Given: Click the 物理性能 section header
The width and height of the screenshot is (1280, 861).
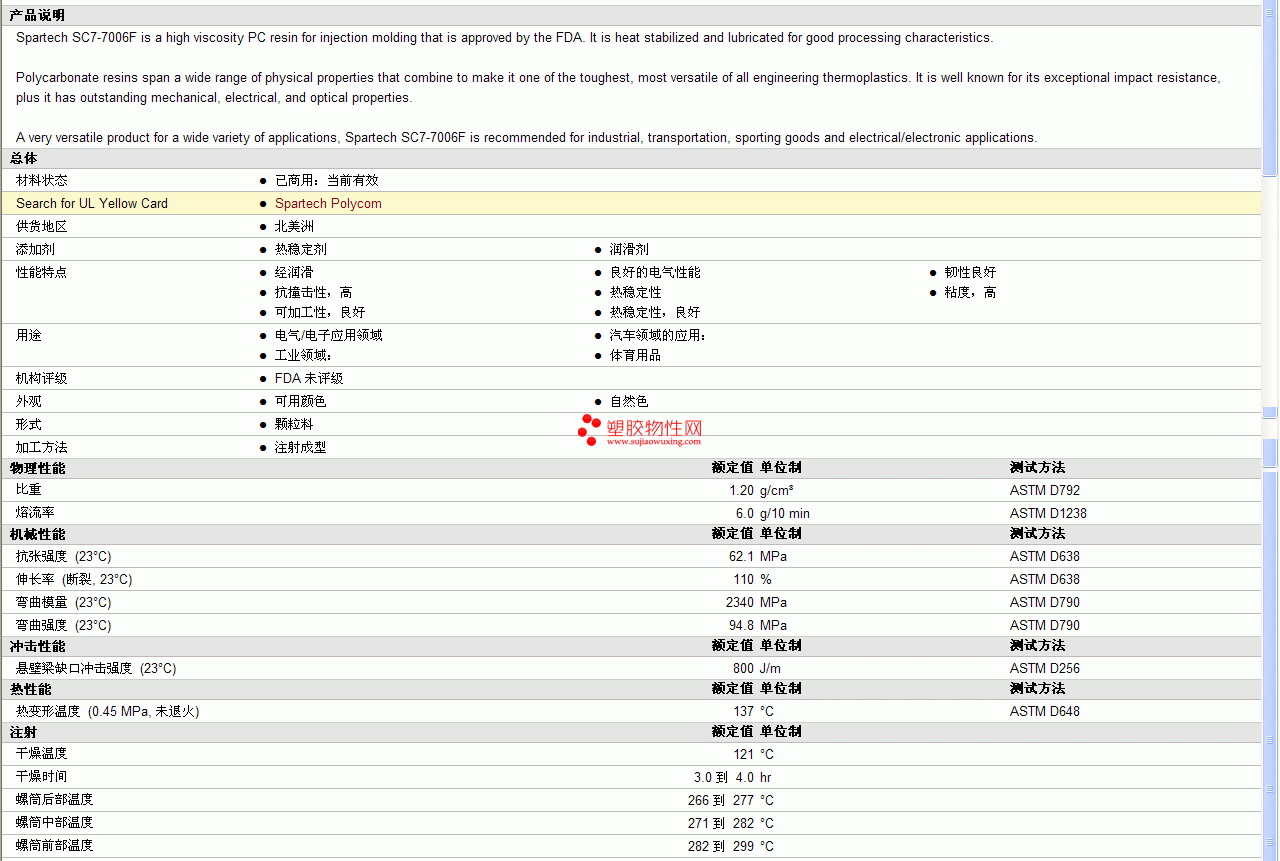Looking at the screenshot, I should 37,468.
